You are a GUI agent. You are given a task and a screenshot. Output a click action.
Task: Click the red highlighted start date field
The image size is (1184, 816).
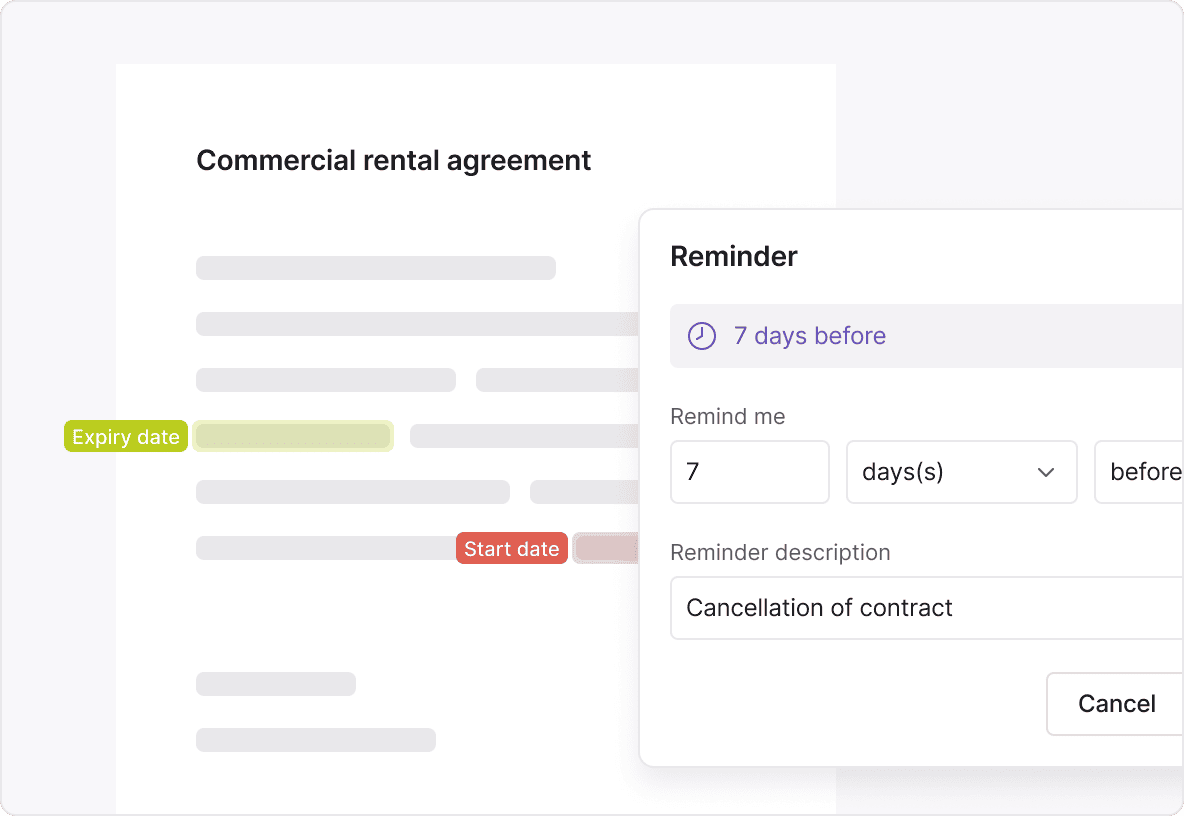[606, 548]
